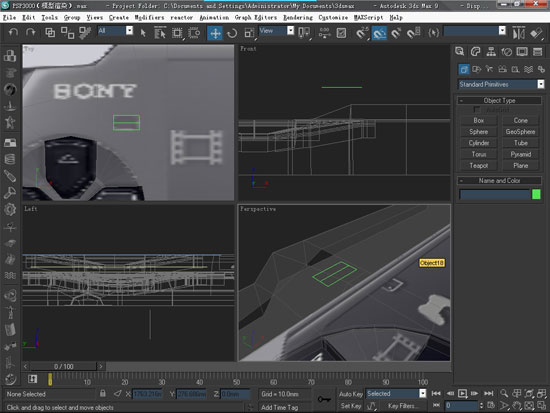550x413 pixels.
Task: Click the green object color swatch
Action: pyautogui.click(x=536, y=194)
